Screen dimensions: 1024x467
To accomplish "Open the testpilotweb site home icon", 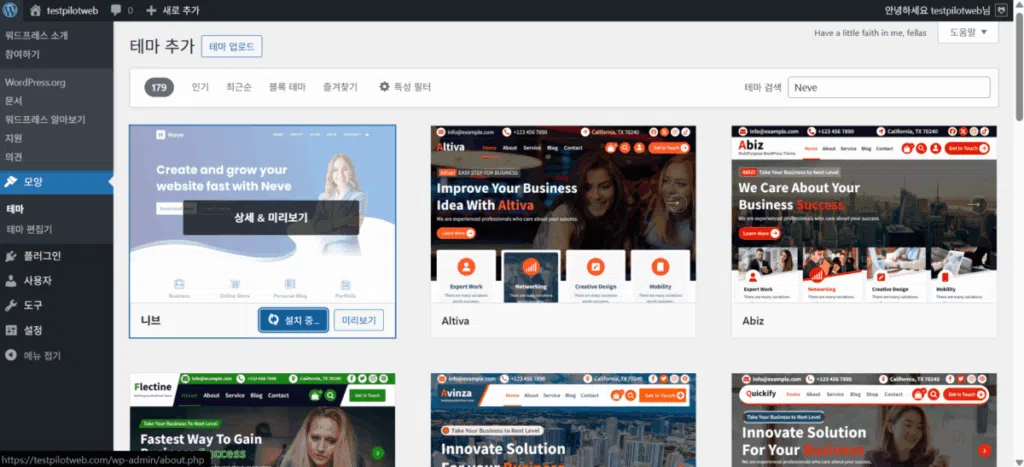I will pyautogui.click(x=35, y=10).
